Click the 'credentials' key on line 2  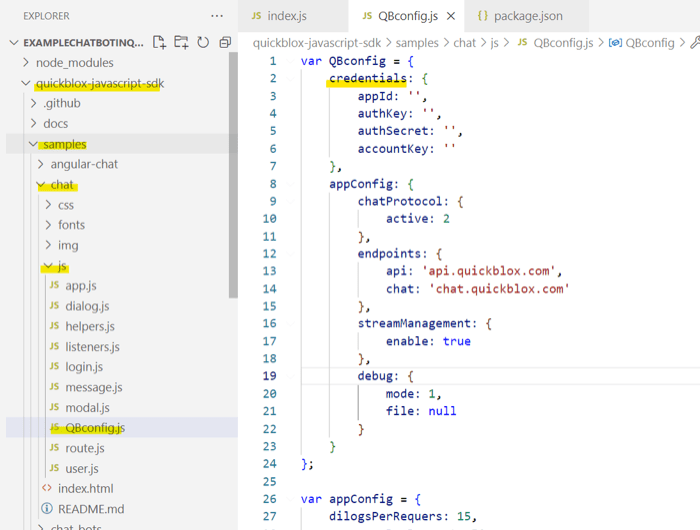(368, 79)
